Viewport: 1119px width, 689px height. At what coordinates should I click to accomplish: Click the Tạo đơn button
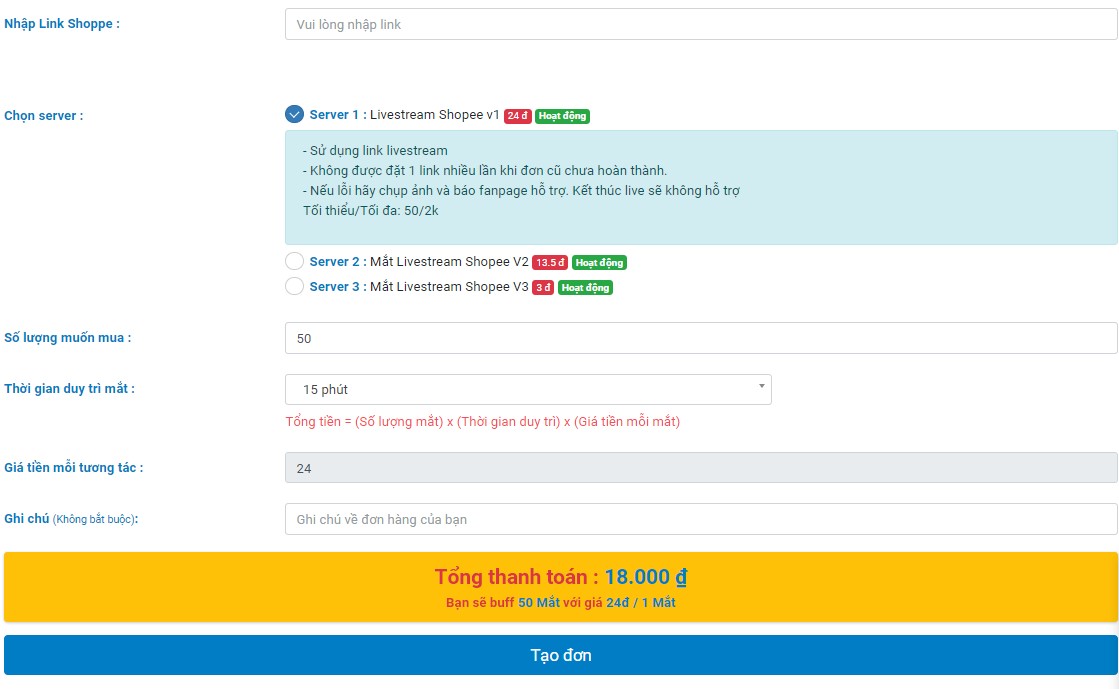560,655
